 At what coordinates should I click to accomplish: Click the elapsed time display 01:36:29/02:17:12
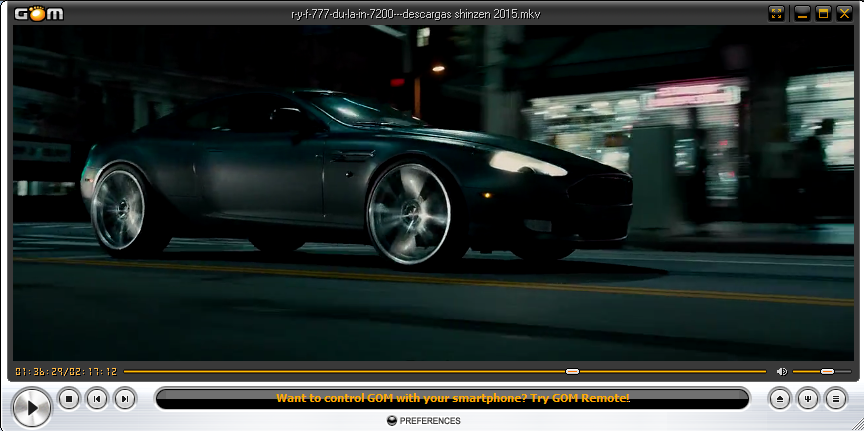pos(66,371)
